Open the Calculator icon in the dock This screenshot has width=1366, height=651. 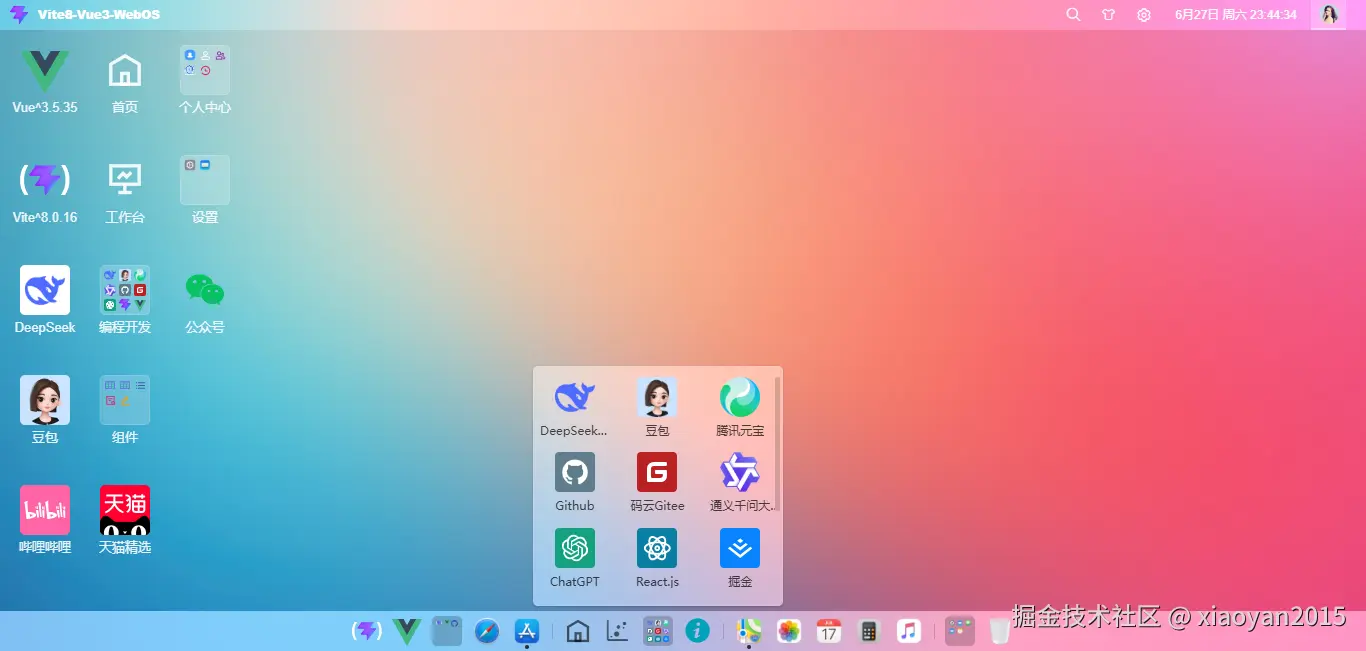pos(869,631)
